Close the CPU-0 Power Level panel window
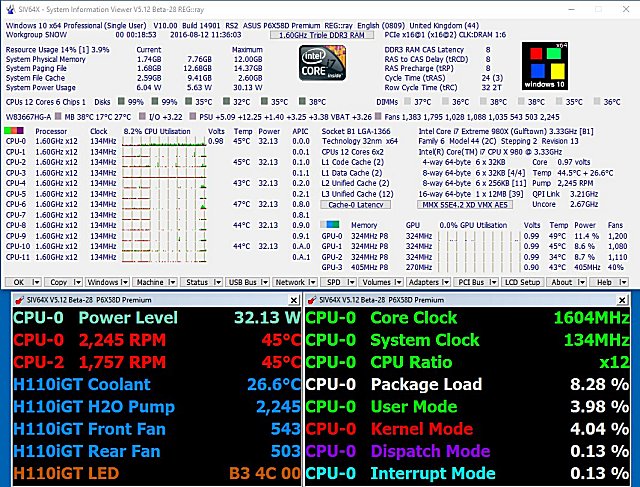 click(x=294, y=300)
